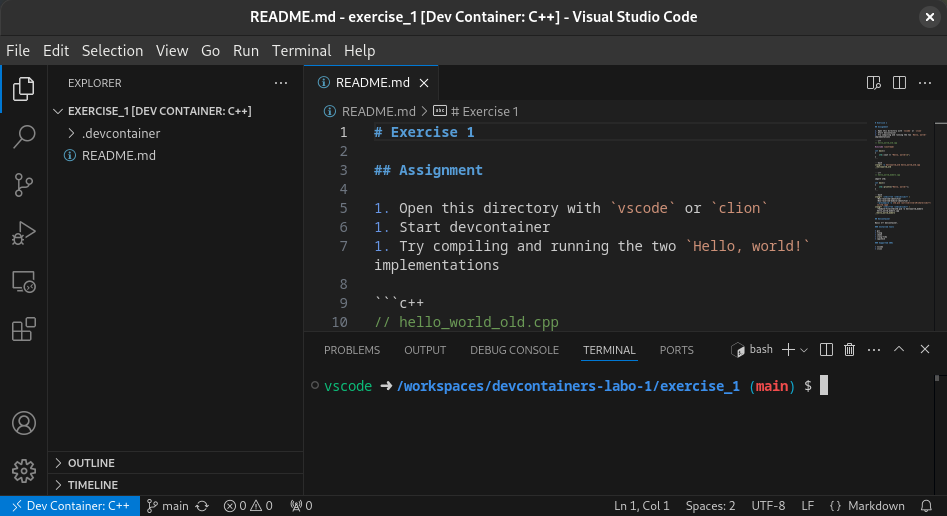The image size is (947, 516).
Task: Open Run and Debug view
Action: point(24,233)
